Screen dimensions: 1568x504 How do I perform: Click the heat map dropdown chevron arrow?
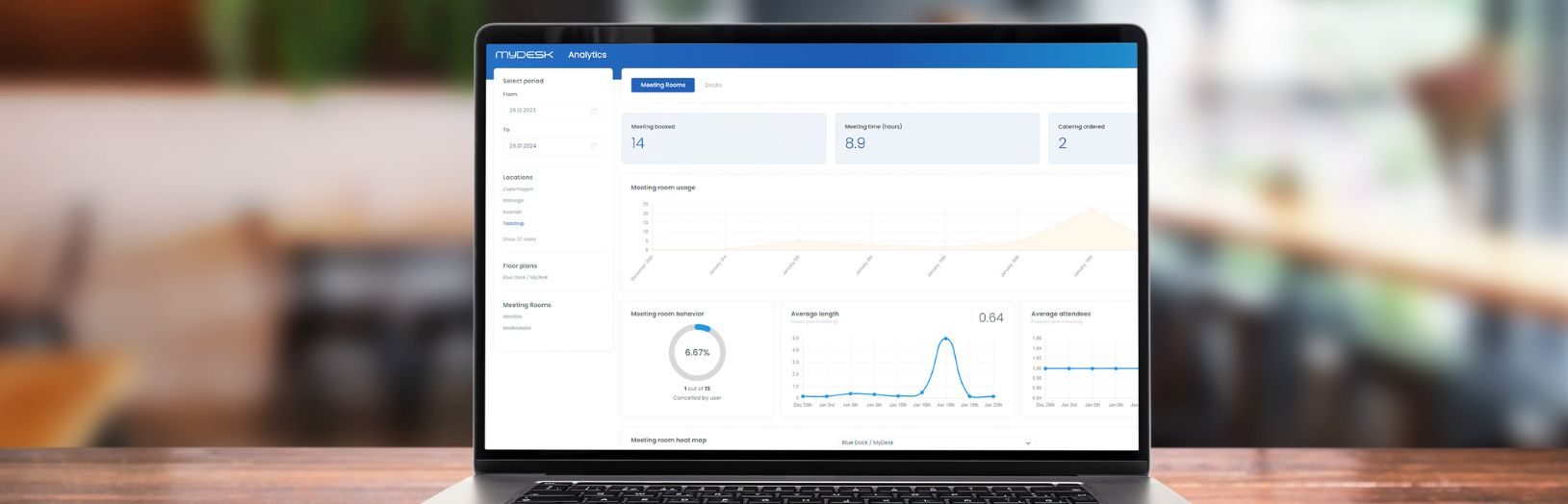click(1028, 443)
